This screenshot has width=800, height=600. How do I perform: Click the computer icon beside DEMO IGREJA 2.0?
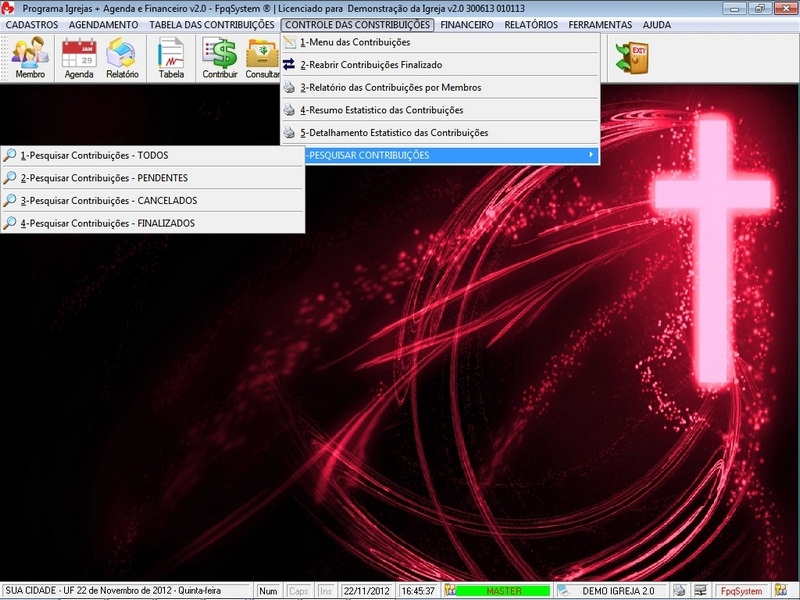[x=564, y=590]
